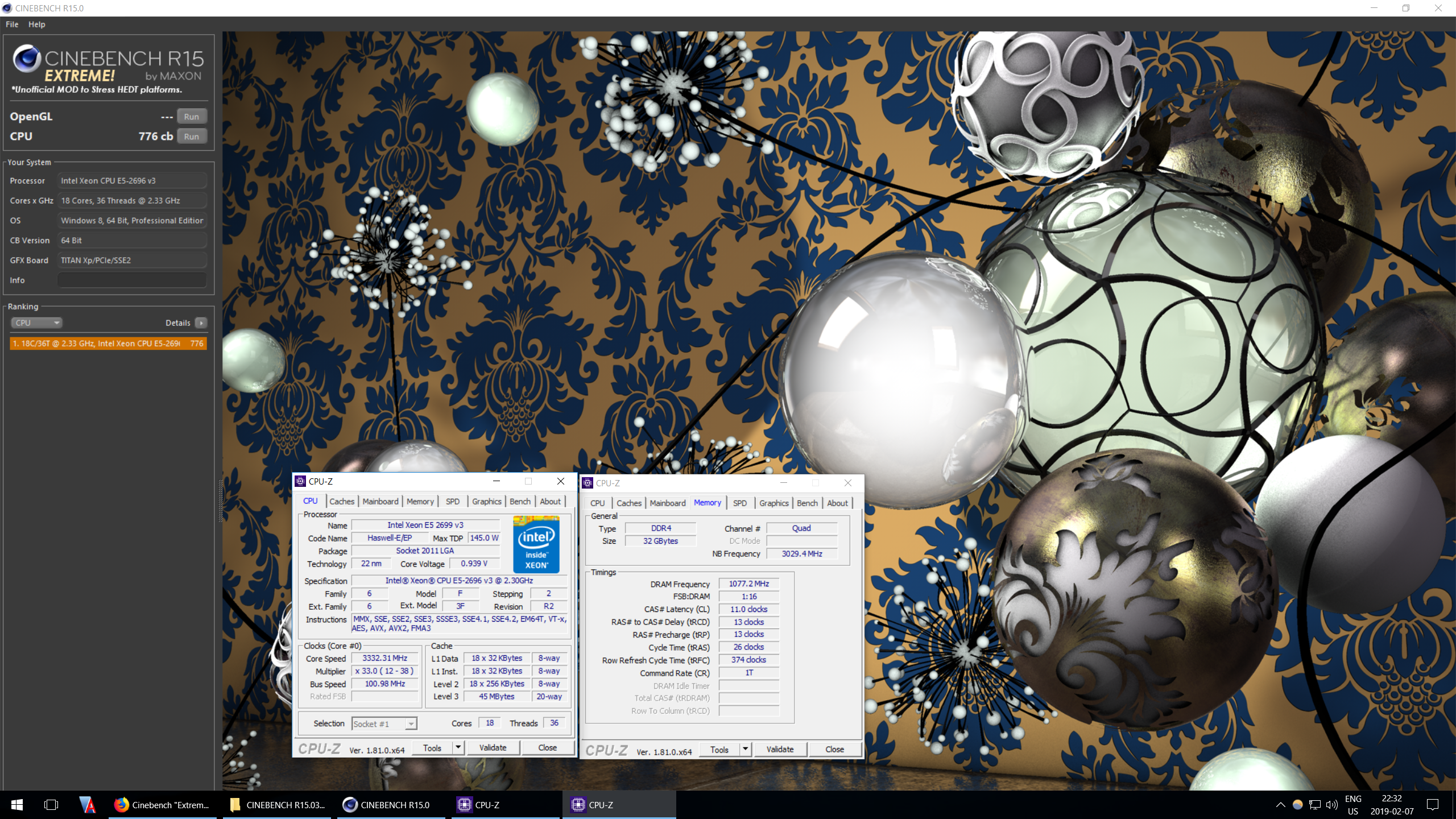Expand ranking Details arrow
Image resolution: width=1456 pixels, height=819 pixels.
tap(201, 322)
